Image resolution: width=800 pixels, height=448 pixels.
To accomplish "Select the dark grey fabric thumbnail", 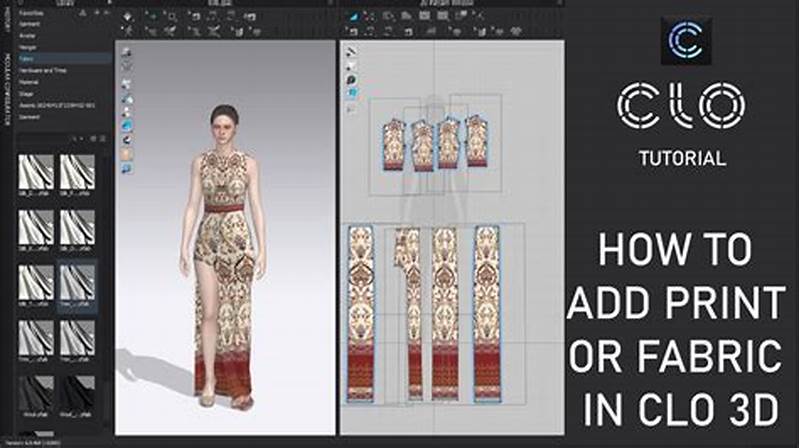I will pos(36,394).
